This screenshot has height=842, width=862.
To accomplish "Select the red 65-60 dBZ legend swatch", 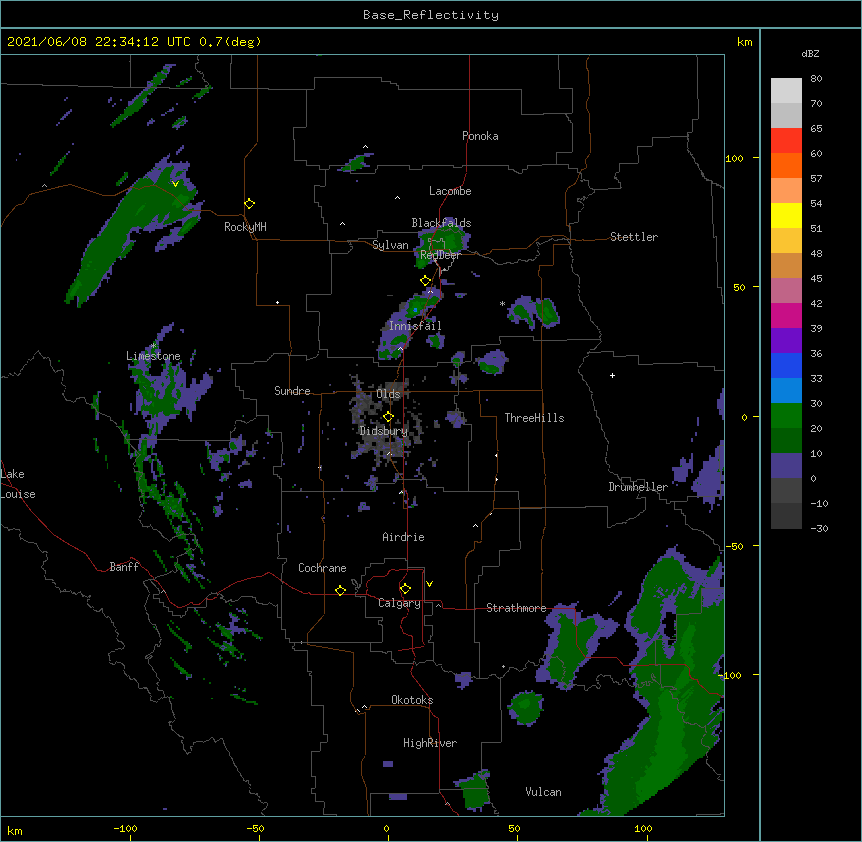I will click(x=786, y=141).
